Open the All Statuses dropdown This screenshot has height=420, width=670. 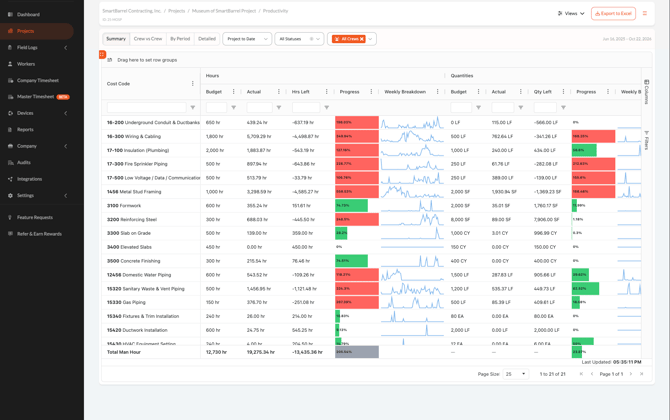click(x=299, y=39)
